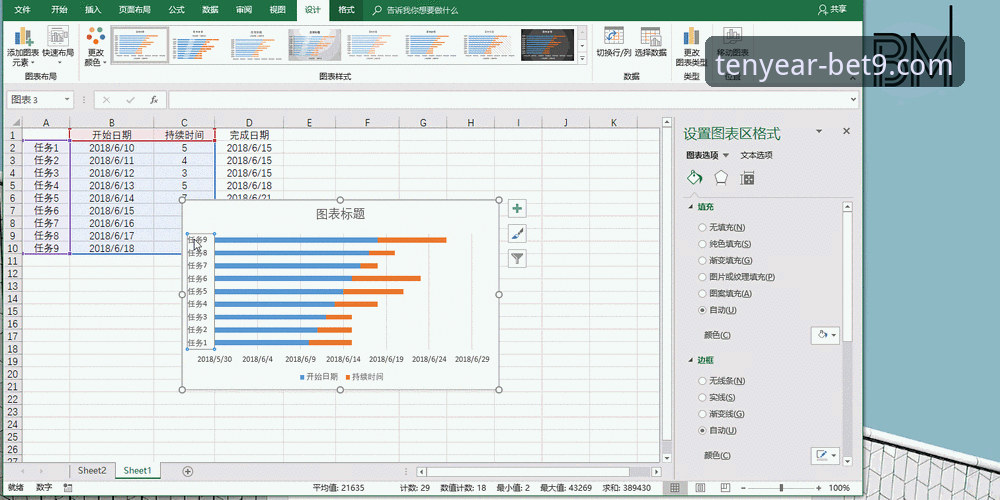Viewport: 1000px width, 500px height.
Task: Open chart styles brush button
Action: click(517, 233)
